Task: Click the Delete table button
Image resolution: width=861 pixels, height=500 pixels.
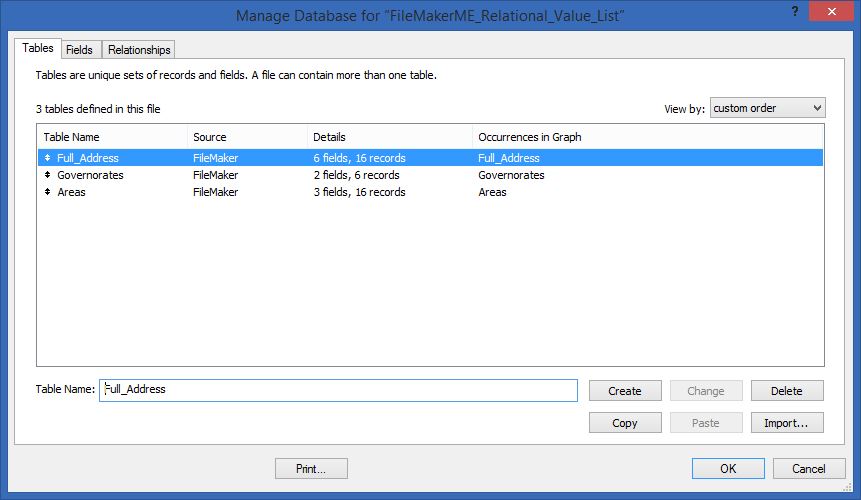Action: 787,391
